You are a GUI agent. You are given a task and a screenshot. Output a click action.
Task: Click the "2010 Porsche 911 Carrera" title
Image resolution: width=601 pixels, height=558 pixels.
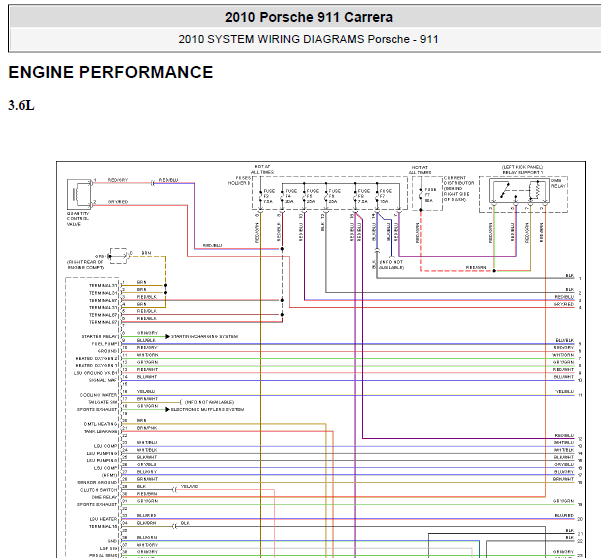(x=309, y=17)
